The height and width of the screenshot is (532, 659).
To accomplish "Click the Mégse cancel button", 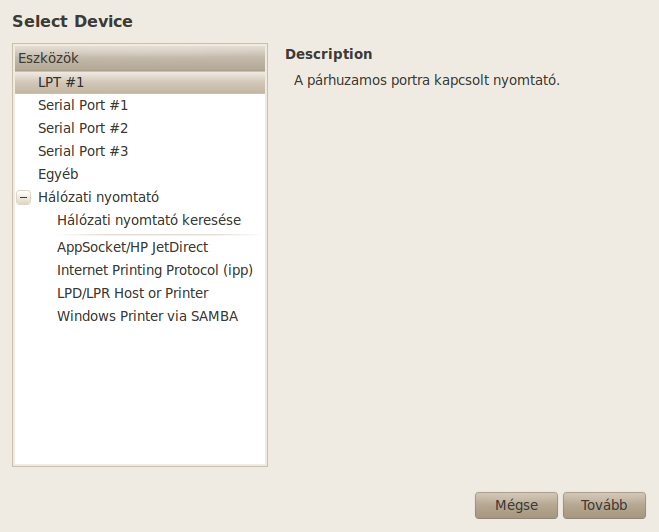I will click(x=516, y=505).
